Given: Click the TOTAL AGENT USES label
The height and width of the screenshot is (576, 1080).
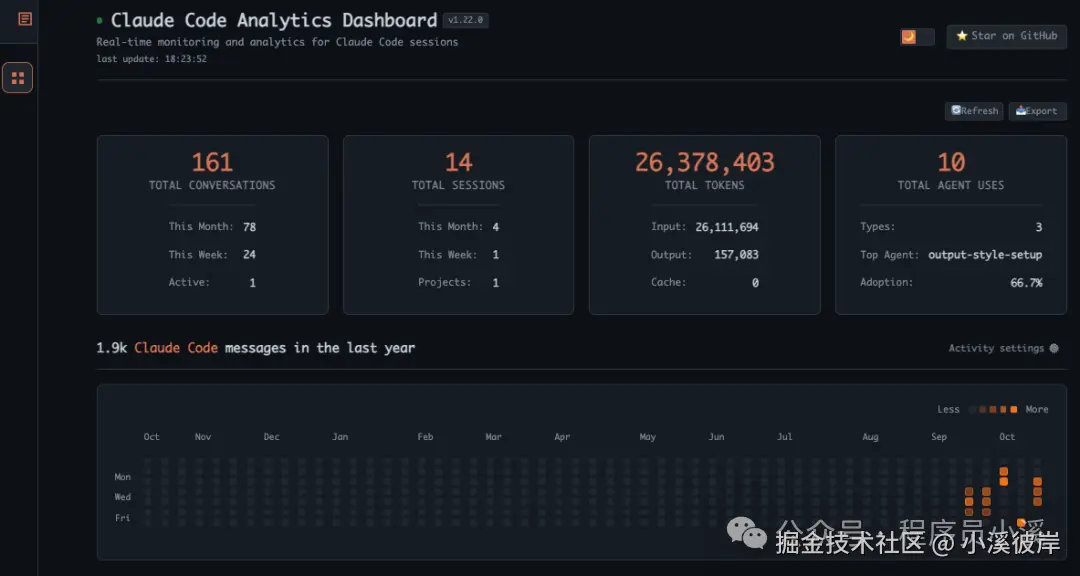Looking at the screenshot, I should (951, 185).
